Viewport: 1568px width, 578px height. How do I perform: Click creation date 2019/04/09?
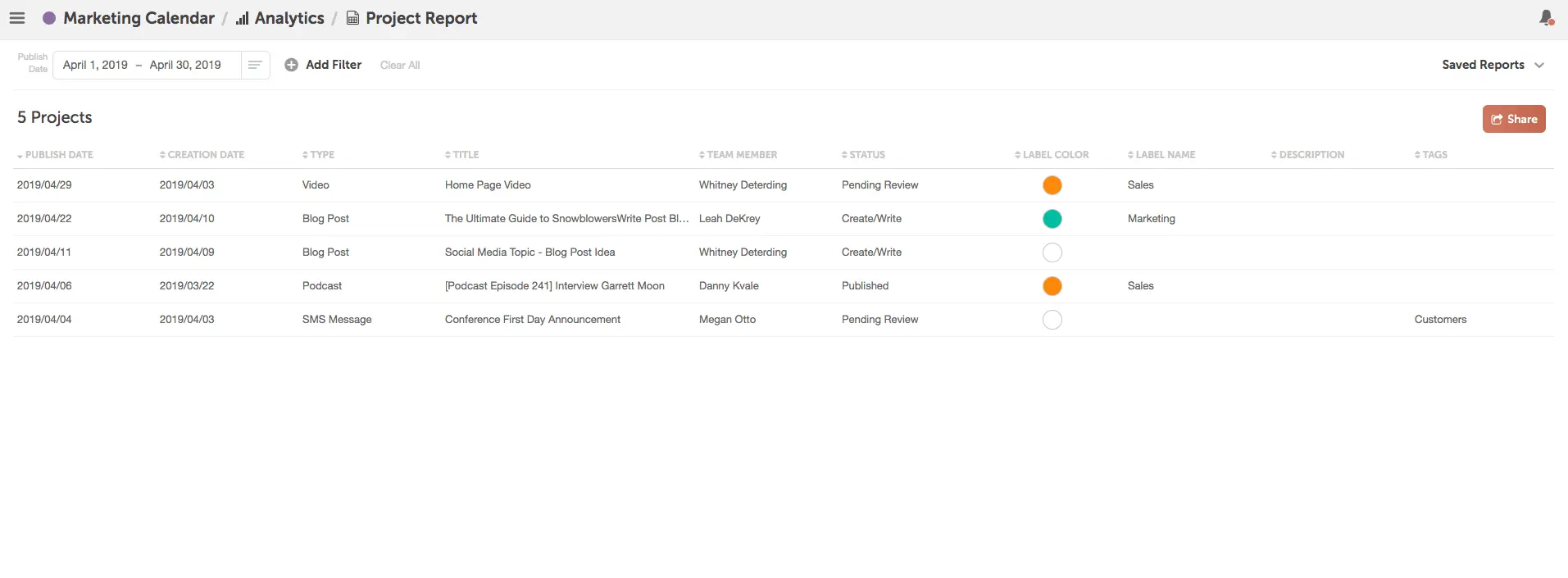pos(187,253)
